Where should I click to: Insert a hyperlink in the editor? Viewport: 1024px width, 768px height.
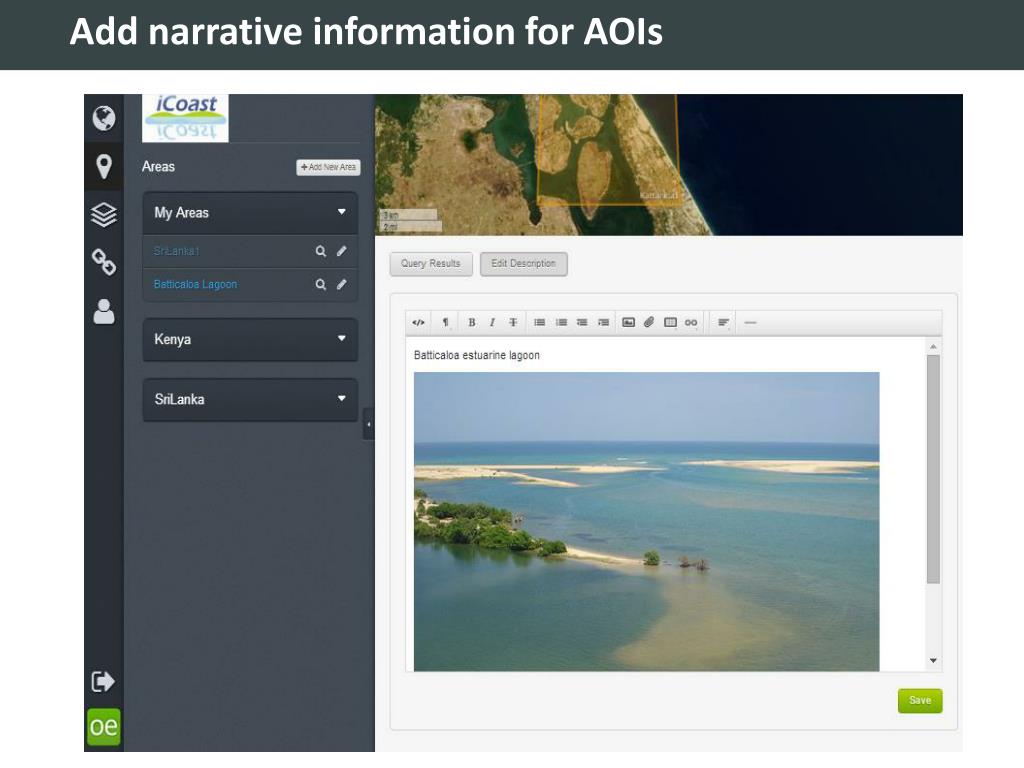[691, 322]
